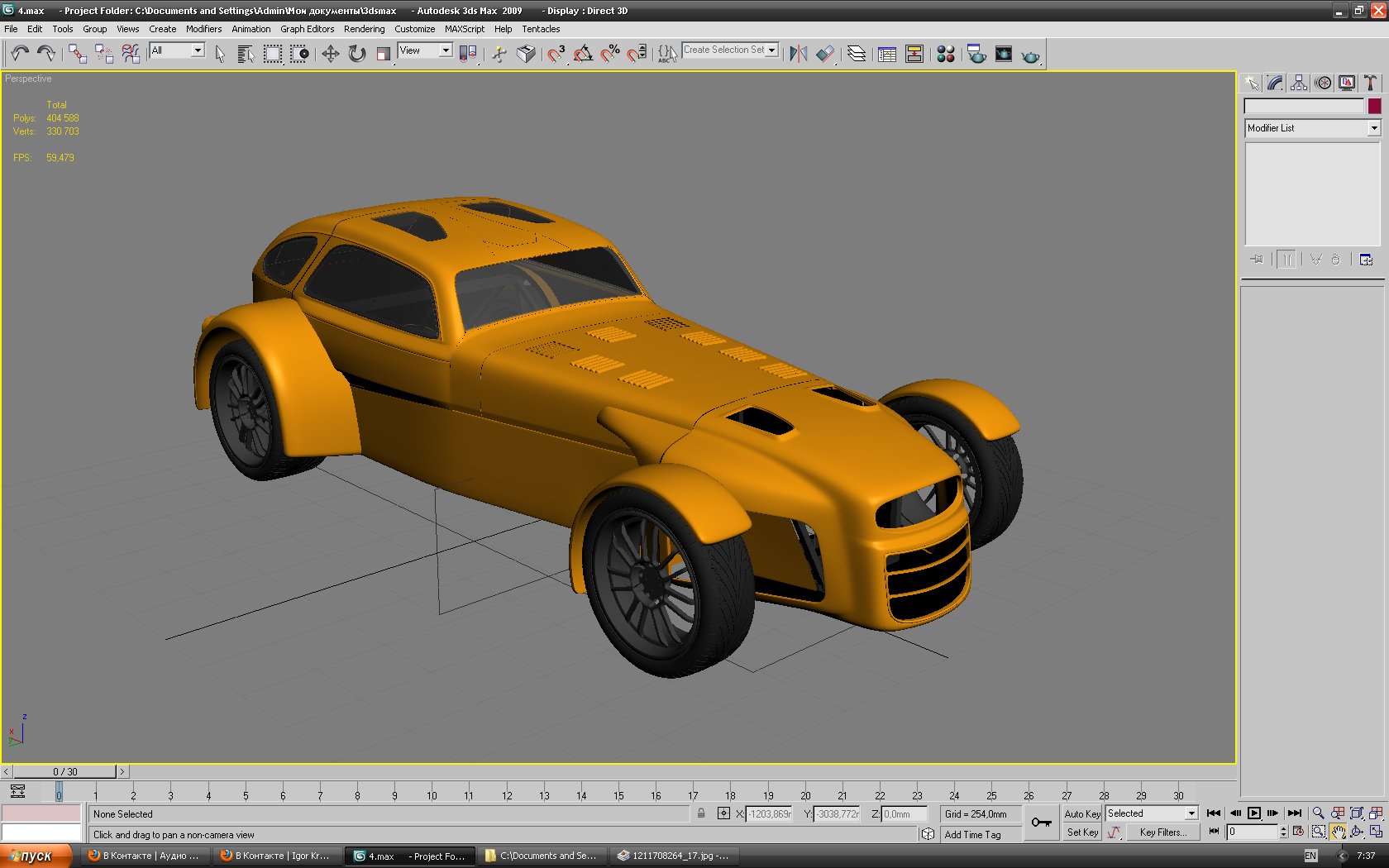Image resolution: width=1389 pixels, height=868 pixels.
Task: Open Rendered Frame Window icon
Action: point(1004,54)
